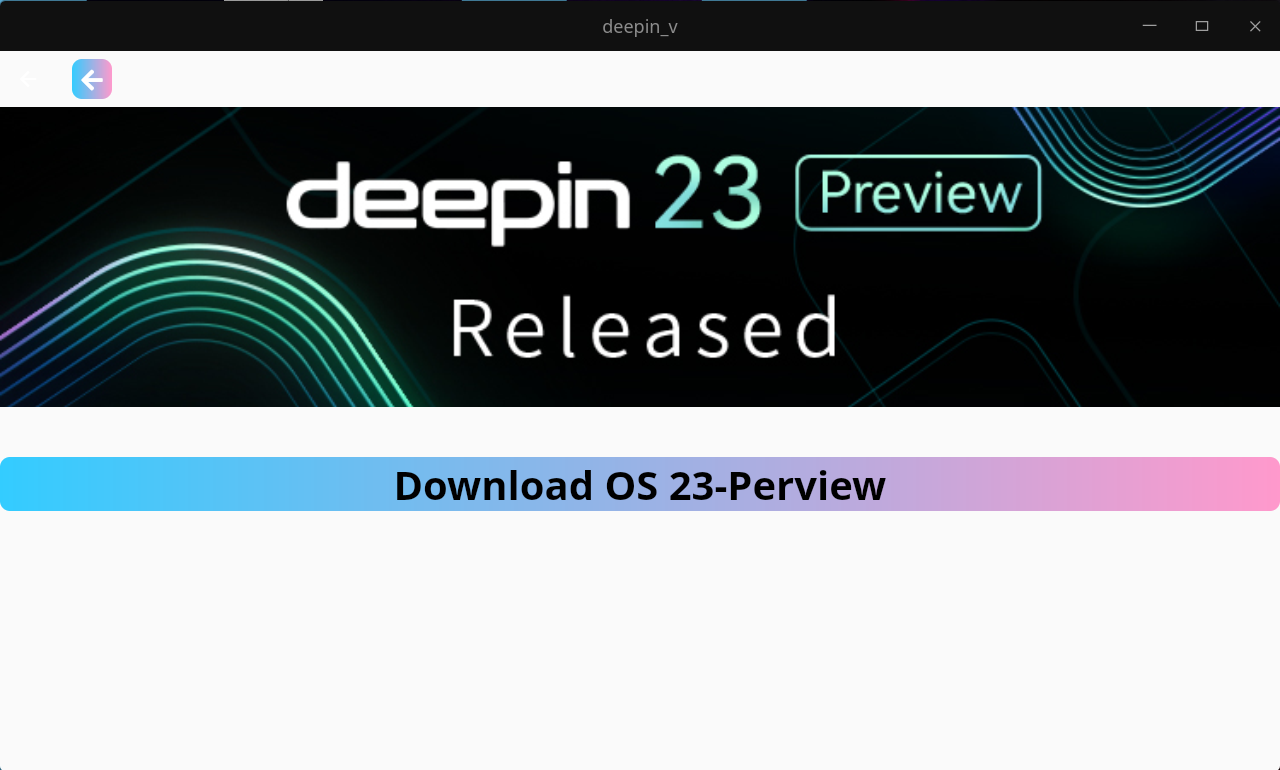Close the deepin_v window

coord(1255,26)
